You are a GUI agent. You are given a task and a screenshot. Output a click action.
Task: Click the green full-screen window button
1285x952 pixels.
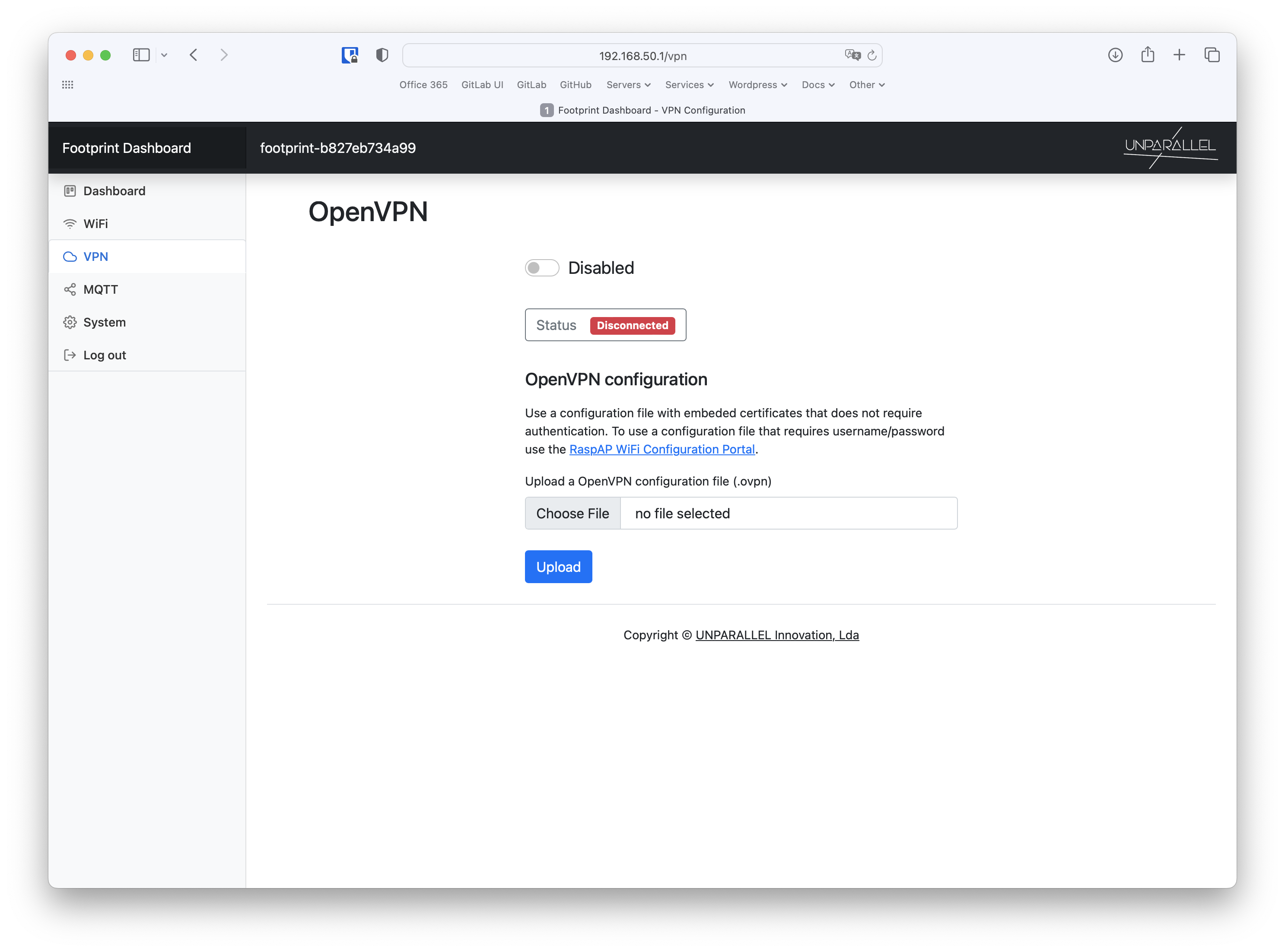(x=105, y=55)
